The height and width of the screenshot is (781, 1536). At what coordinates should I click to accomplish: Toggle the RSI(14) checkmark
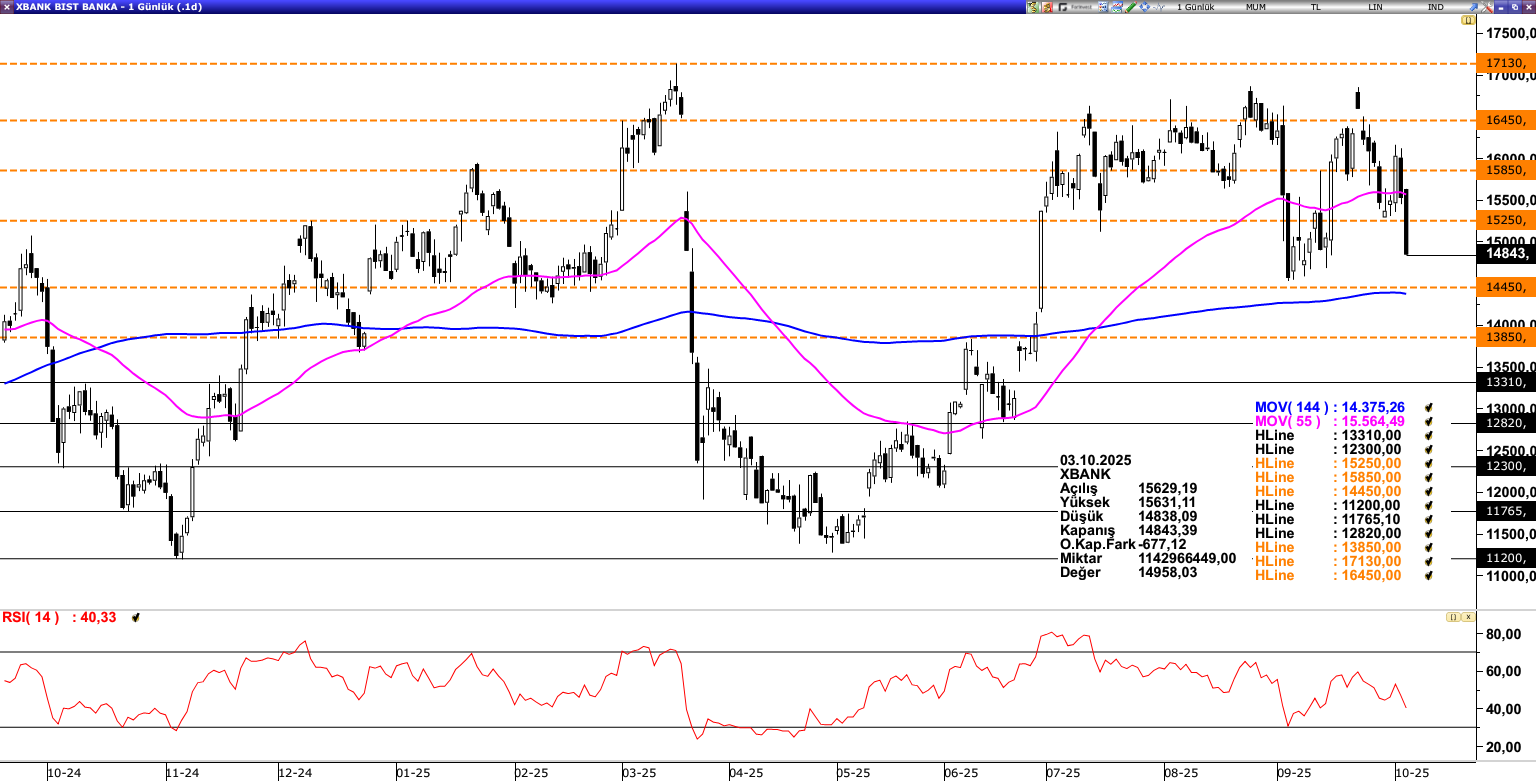tap(135, 618)
